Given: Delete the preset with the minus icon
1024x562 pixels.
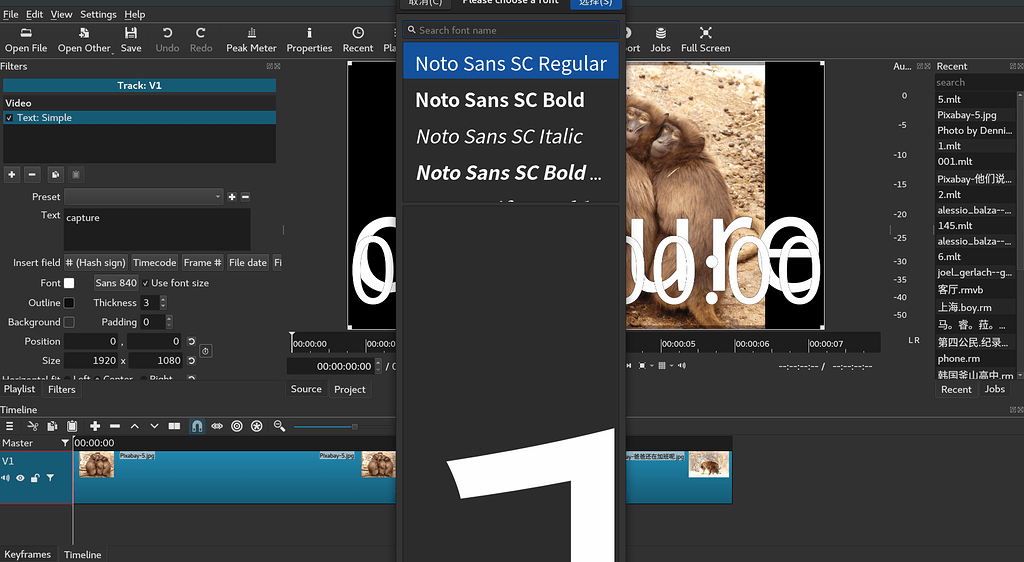Looking at the screenshot, I should [x=246, y=196].
